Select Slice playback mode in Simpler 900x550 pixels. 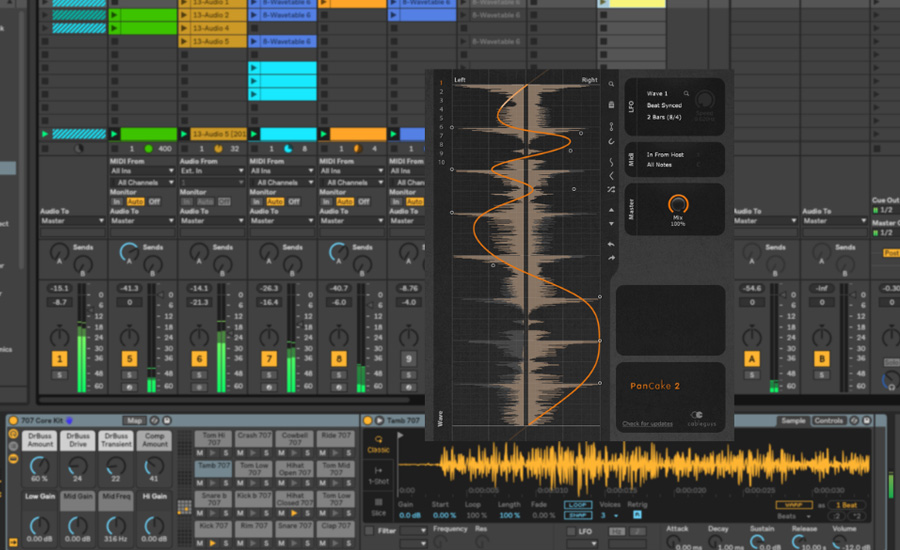(378, 507)
